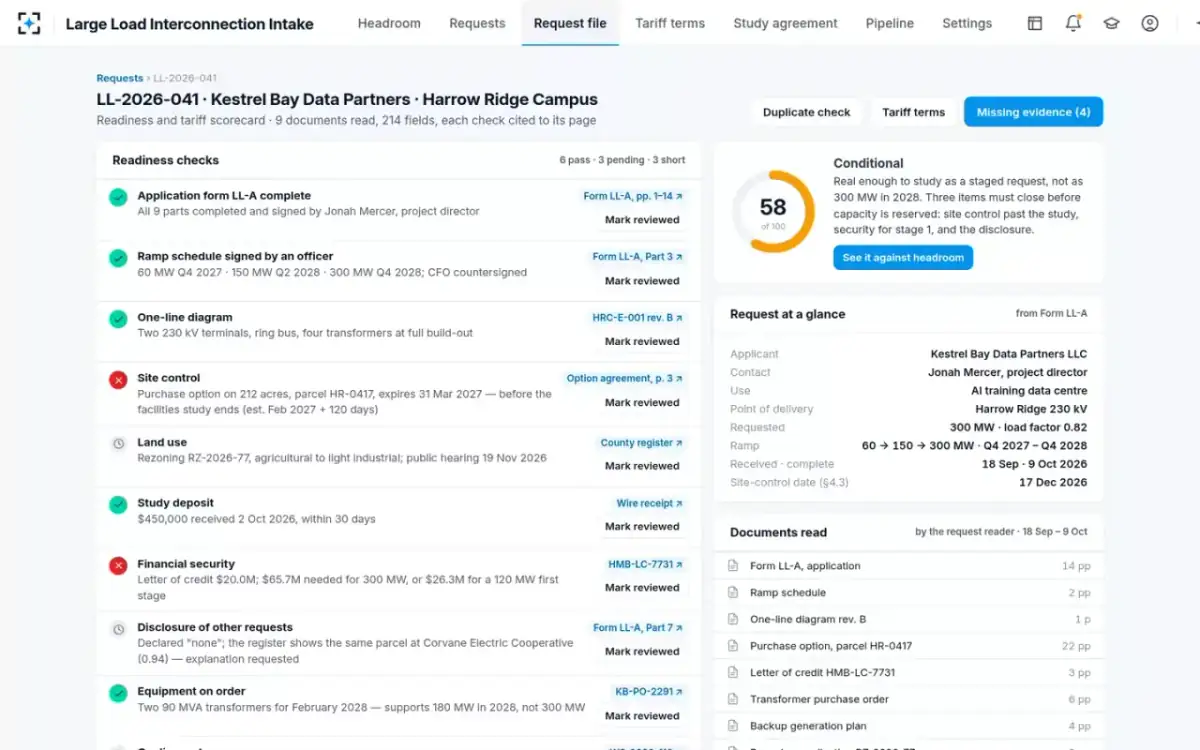
Task: Click the Site-control date value 17 Dec 2026
Action: pyautogui.click(x=1053, y=482)
